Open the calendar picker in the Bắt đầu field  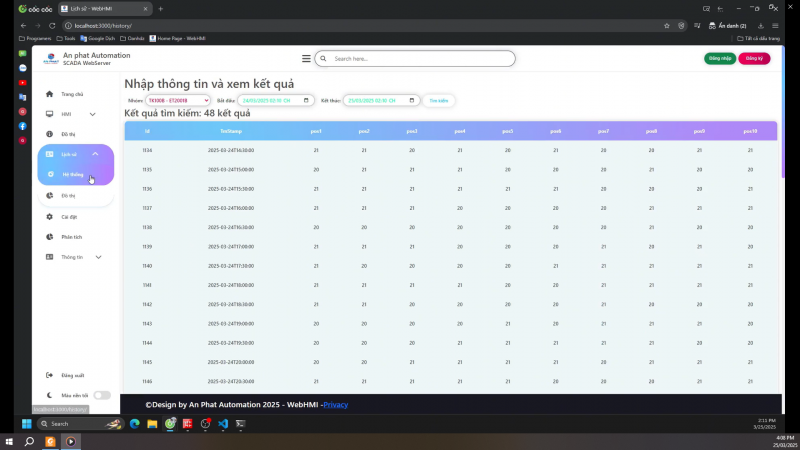click(306, 101)
